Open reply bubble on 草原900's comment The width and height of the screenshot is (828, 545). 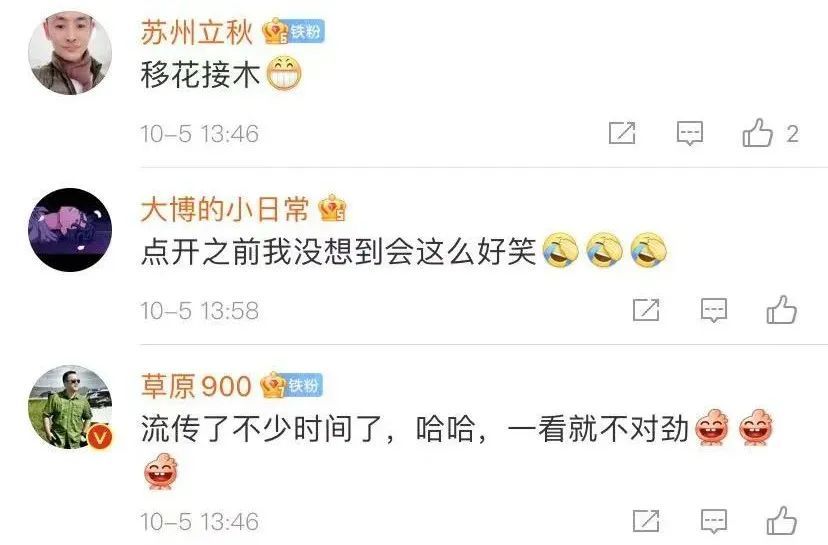pyautogui.click(x=713, y=521)
